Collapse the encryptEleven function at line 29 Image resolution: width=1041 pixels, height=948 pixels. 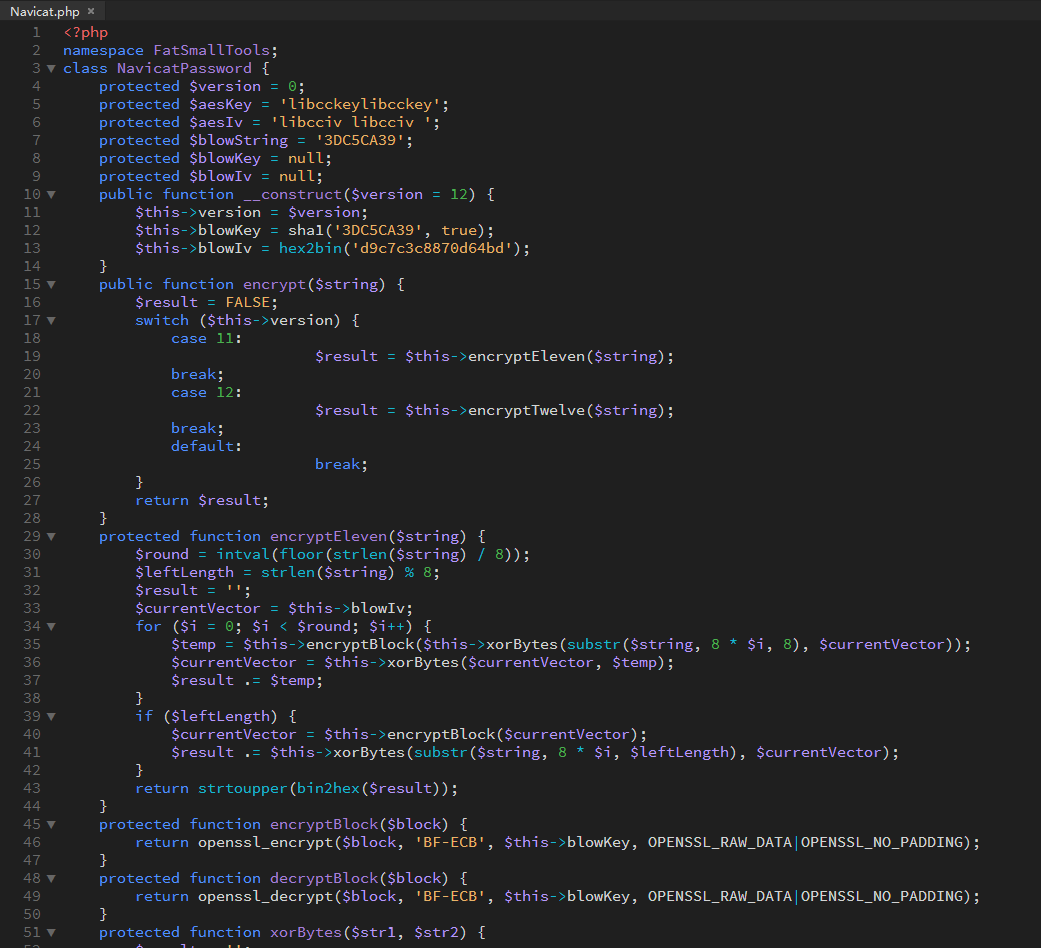click(51, 536)
